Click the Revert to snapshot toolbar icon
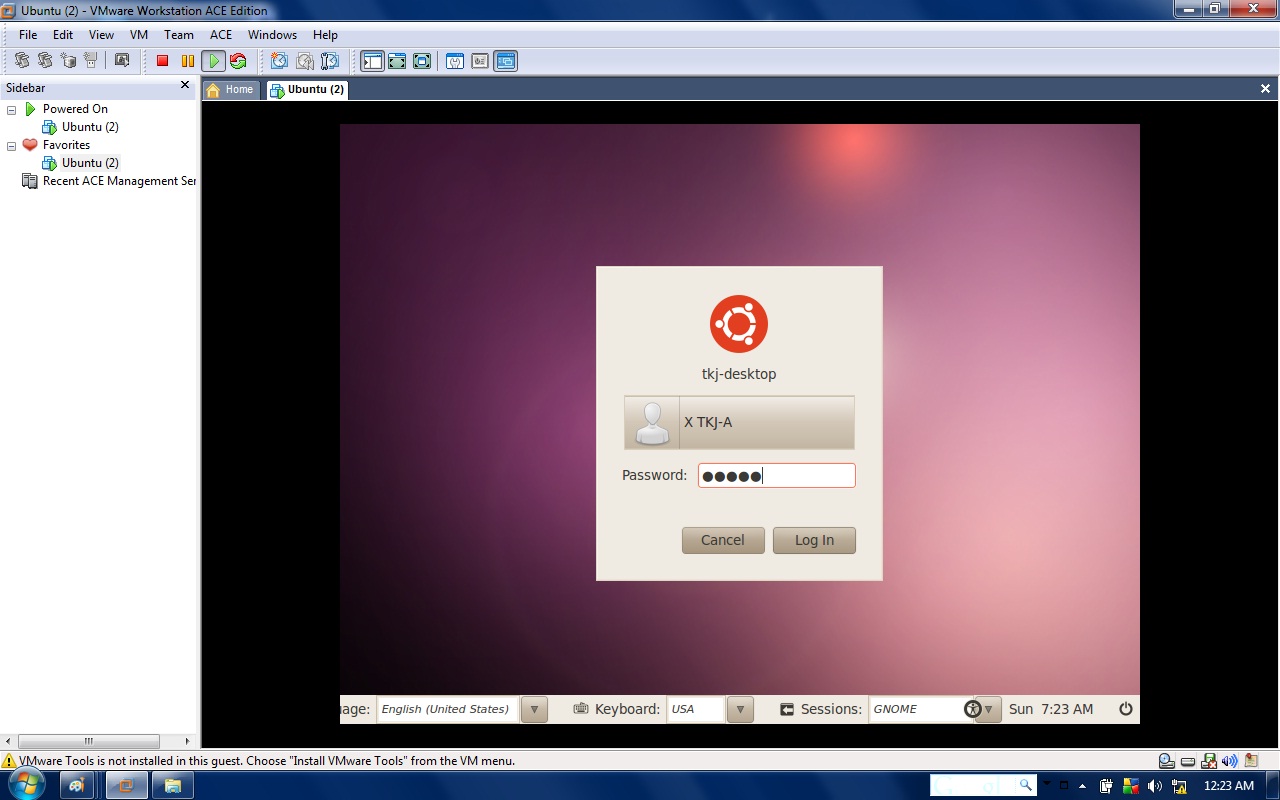The image size is (1280, 800). tap(304, 61)
